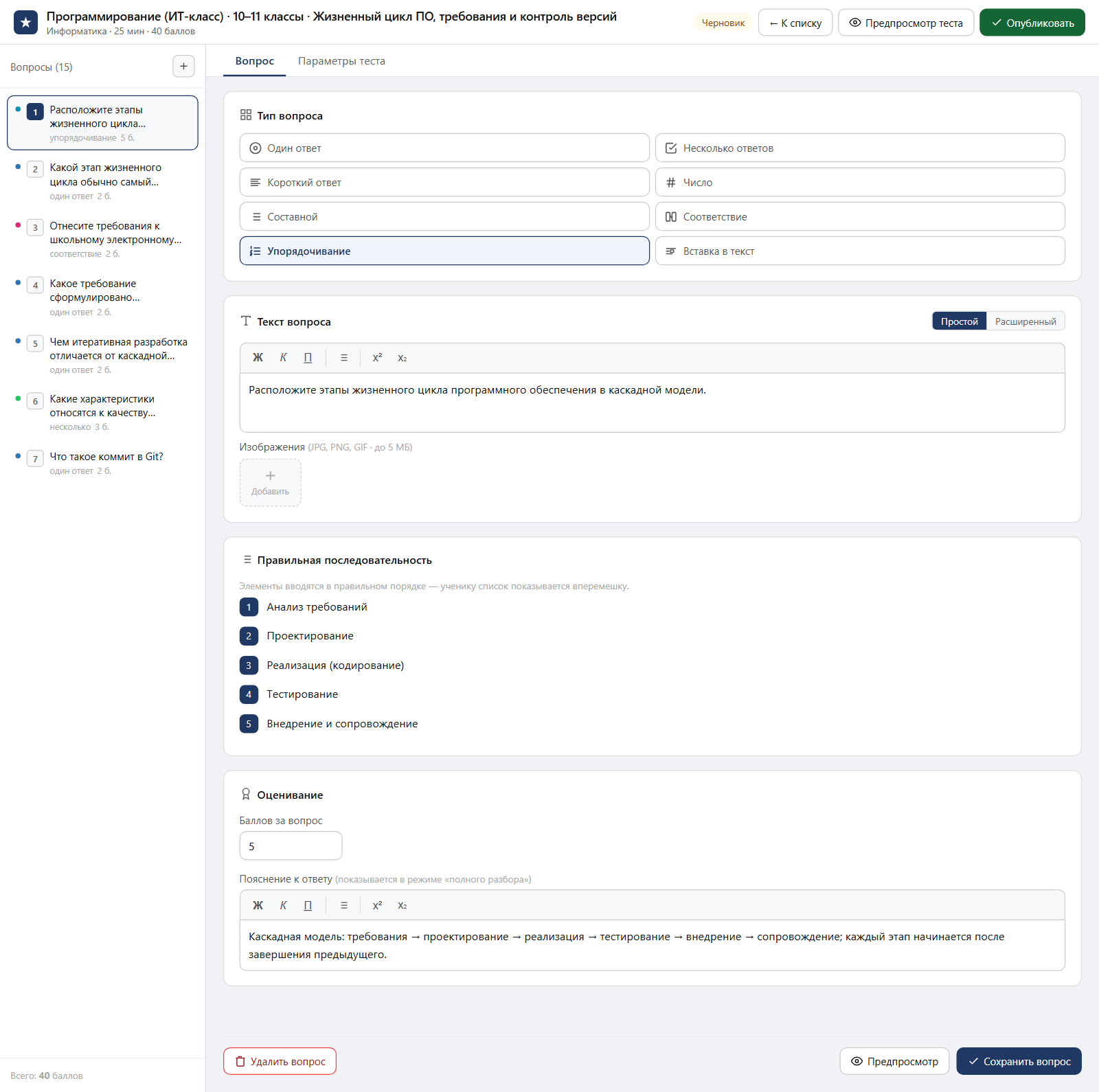Go back via 'К списку' button
The image size is (1099, 1092).
(x=795, y=23)
